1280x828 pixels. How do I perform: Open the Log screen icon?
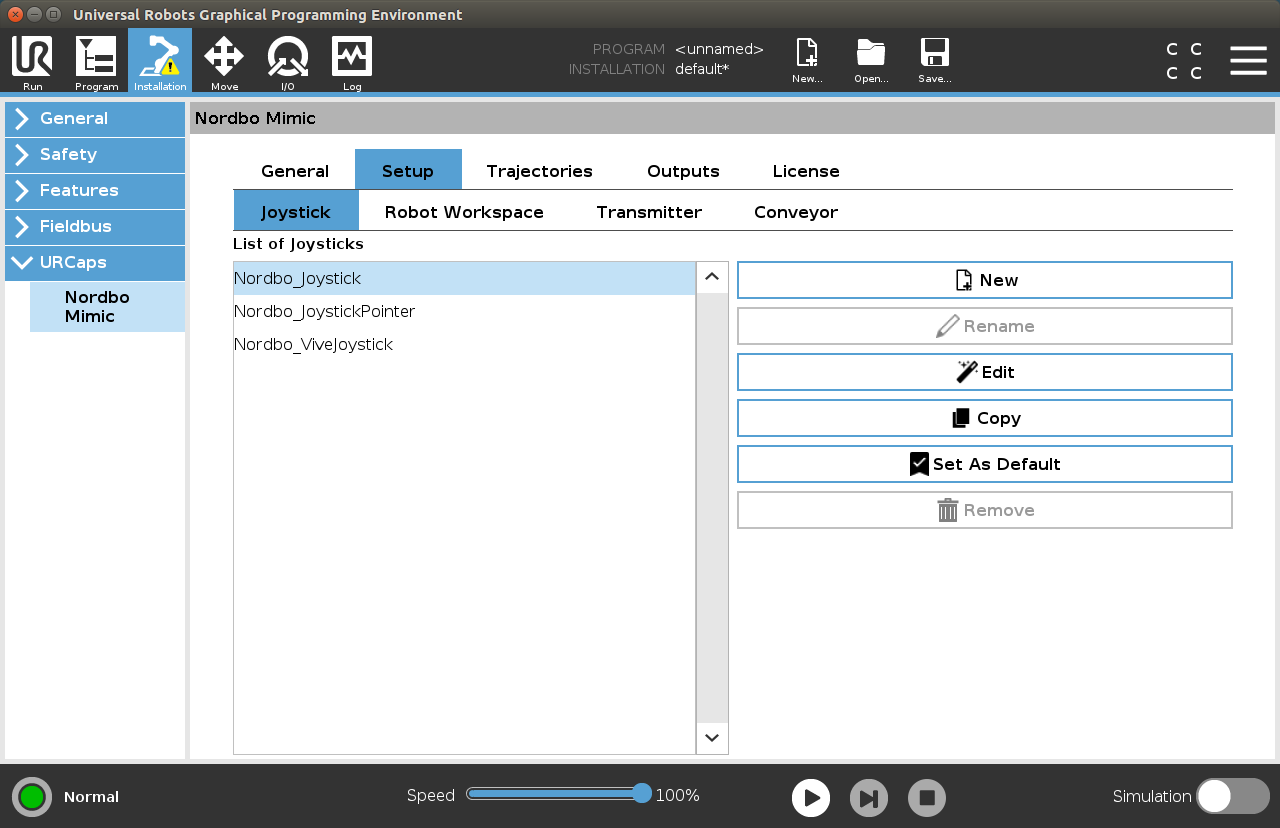(x=352, y=62)
